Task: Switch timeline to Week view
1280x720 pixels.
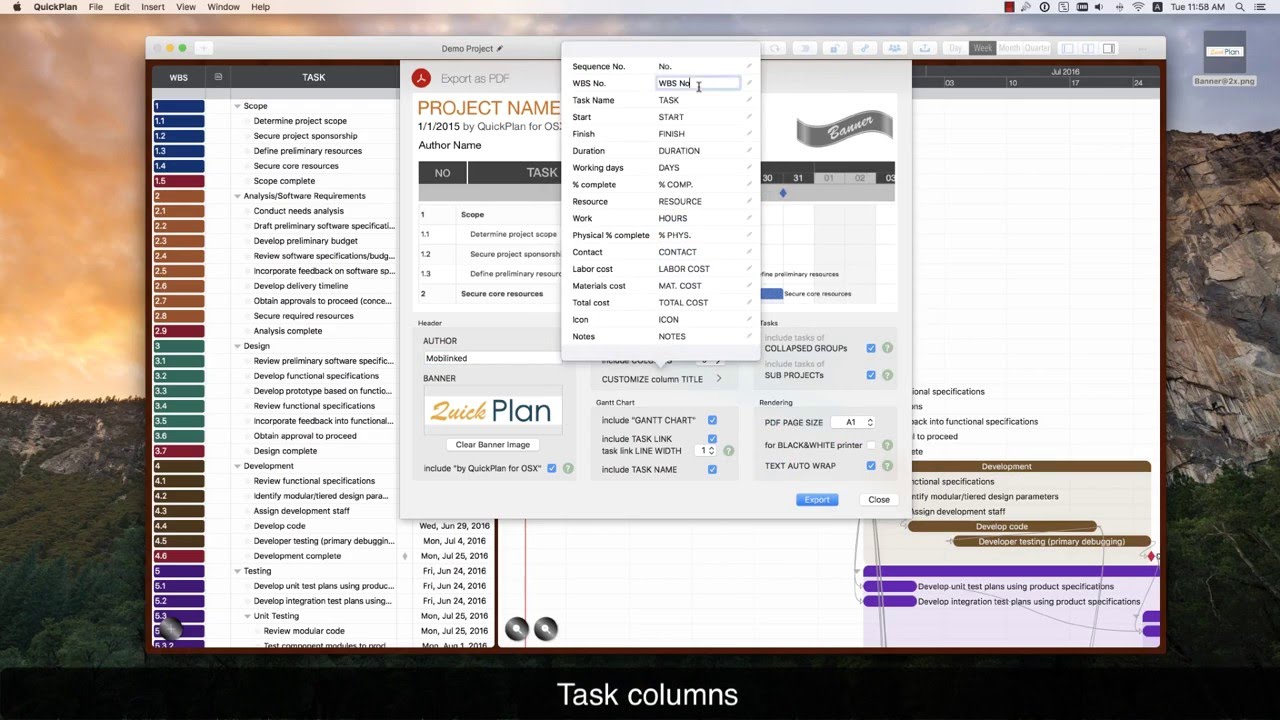Action: (983, 48)
